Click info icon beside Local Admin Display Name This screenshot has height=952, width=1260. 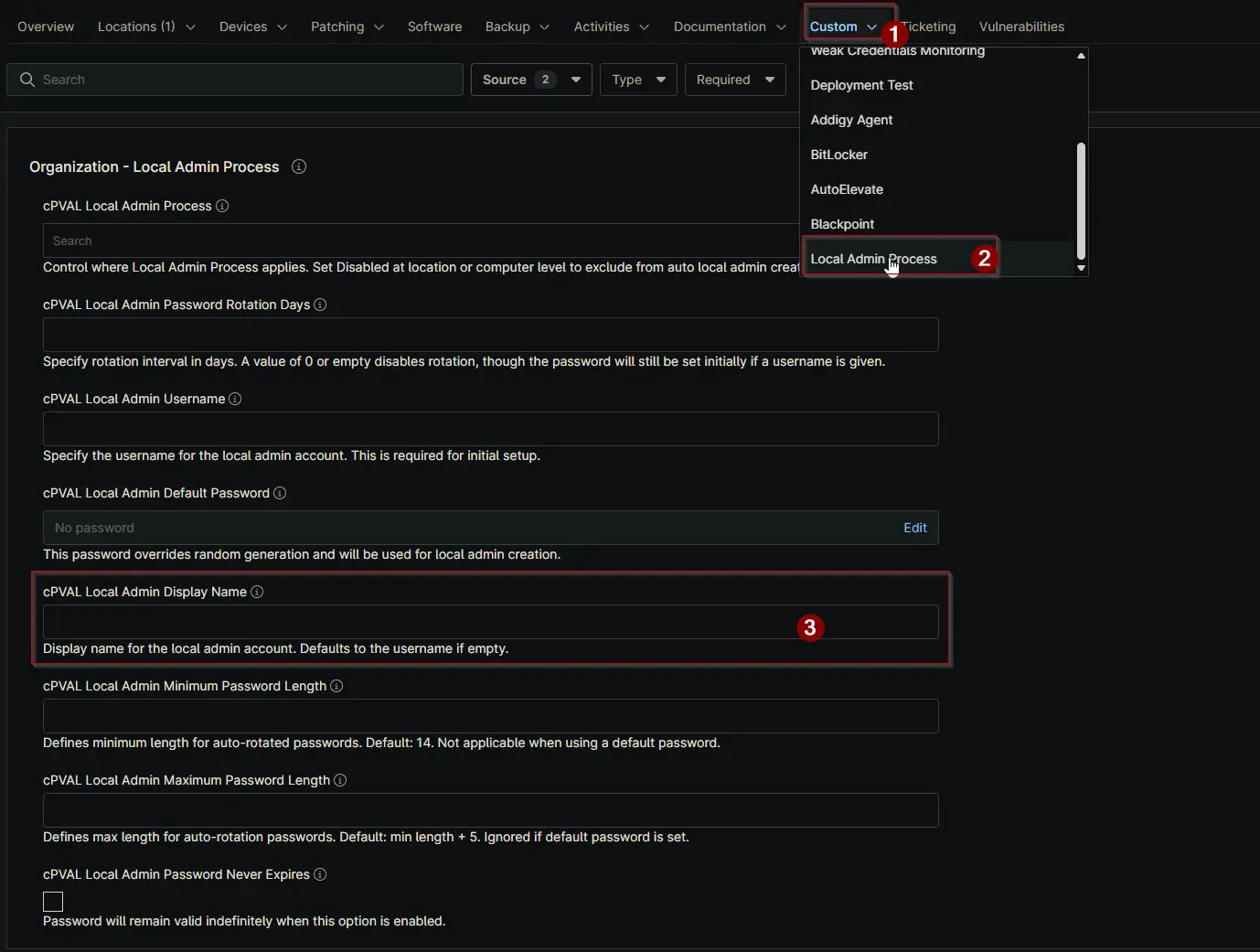(x=257, y=592)
